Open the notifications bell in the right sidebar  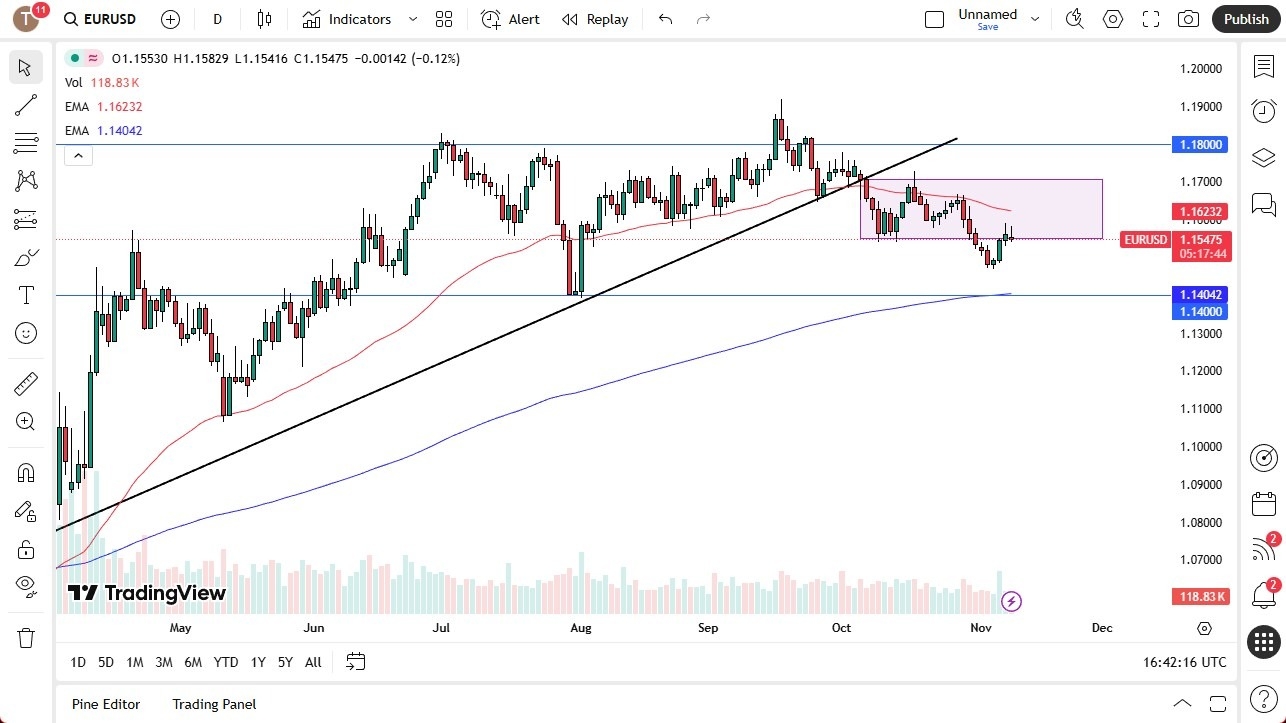(1262, 595)
